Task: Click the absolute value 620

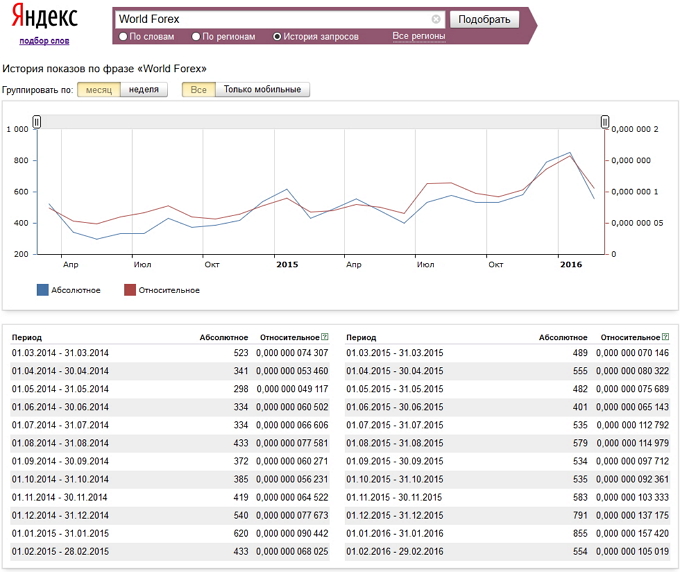Action: pyautogui.click(x=241, y=533)
